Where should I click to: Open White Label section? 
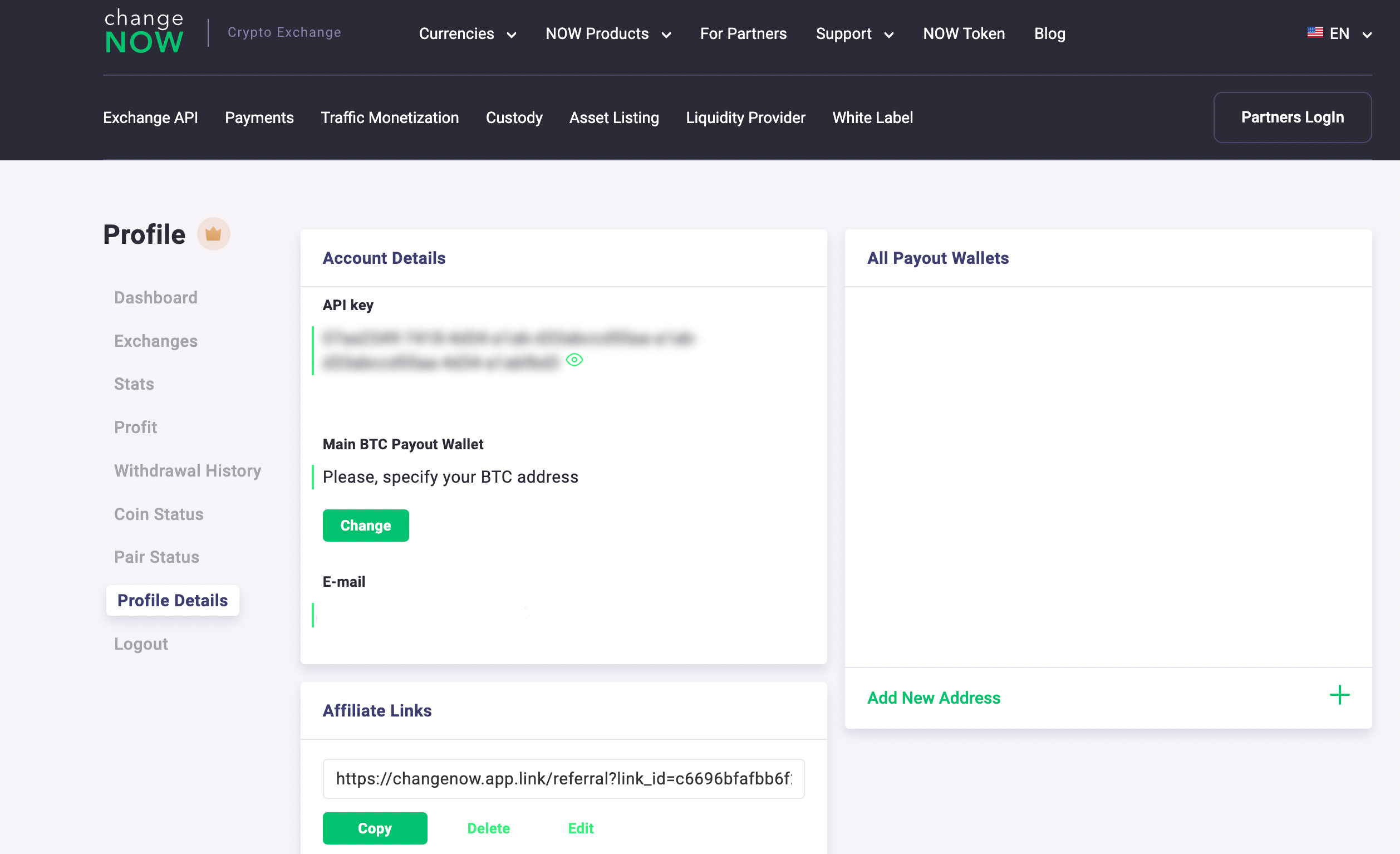pyautogui.click(x=873, y=117)
